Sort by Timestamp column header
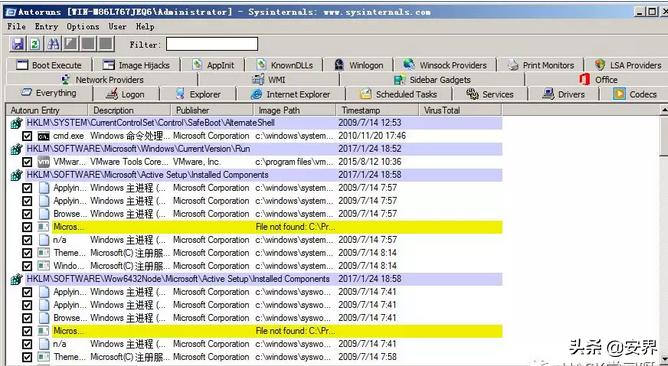The width and height of the screenshot is (668, 366). 377,110
